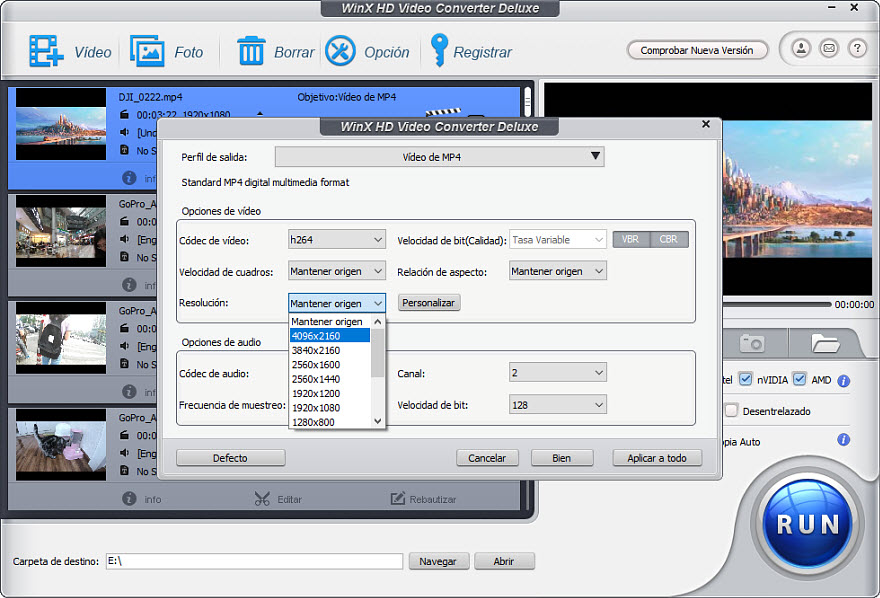Click the add Foto icon
Image resolution: width=880 pixels, height=598 pixels.
click(147, 51)
